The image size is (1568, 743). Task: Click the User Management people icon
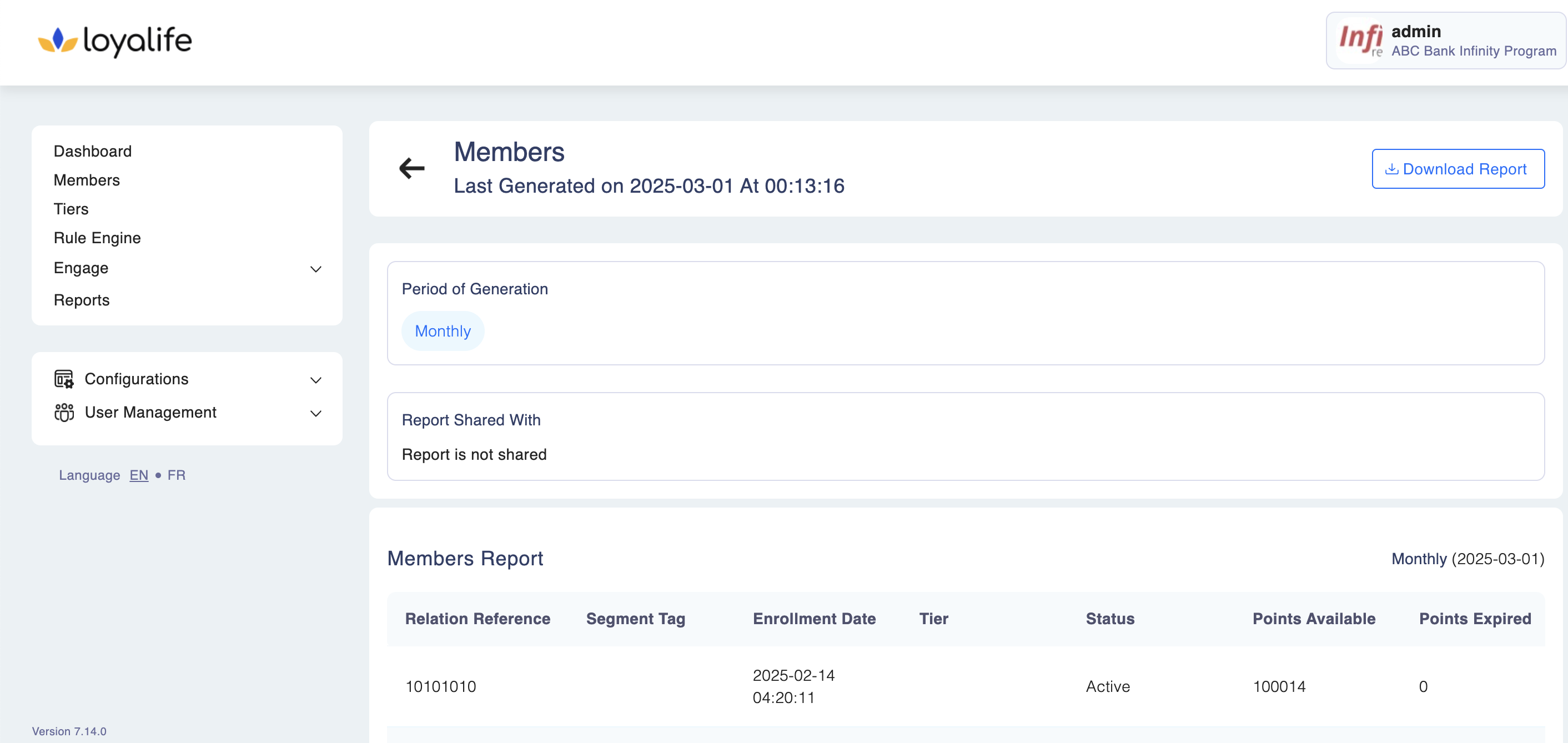pyautogui.click(x=64, y=412)
